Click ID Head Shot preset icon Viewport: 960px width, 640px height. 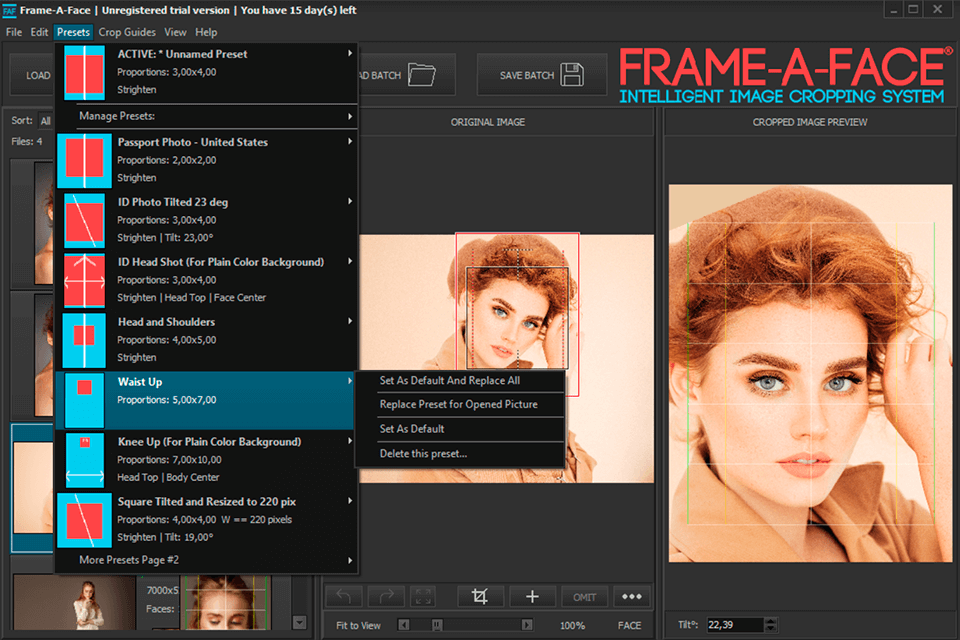[84, 280]
